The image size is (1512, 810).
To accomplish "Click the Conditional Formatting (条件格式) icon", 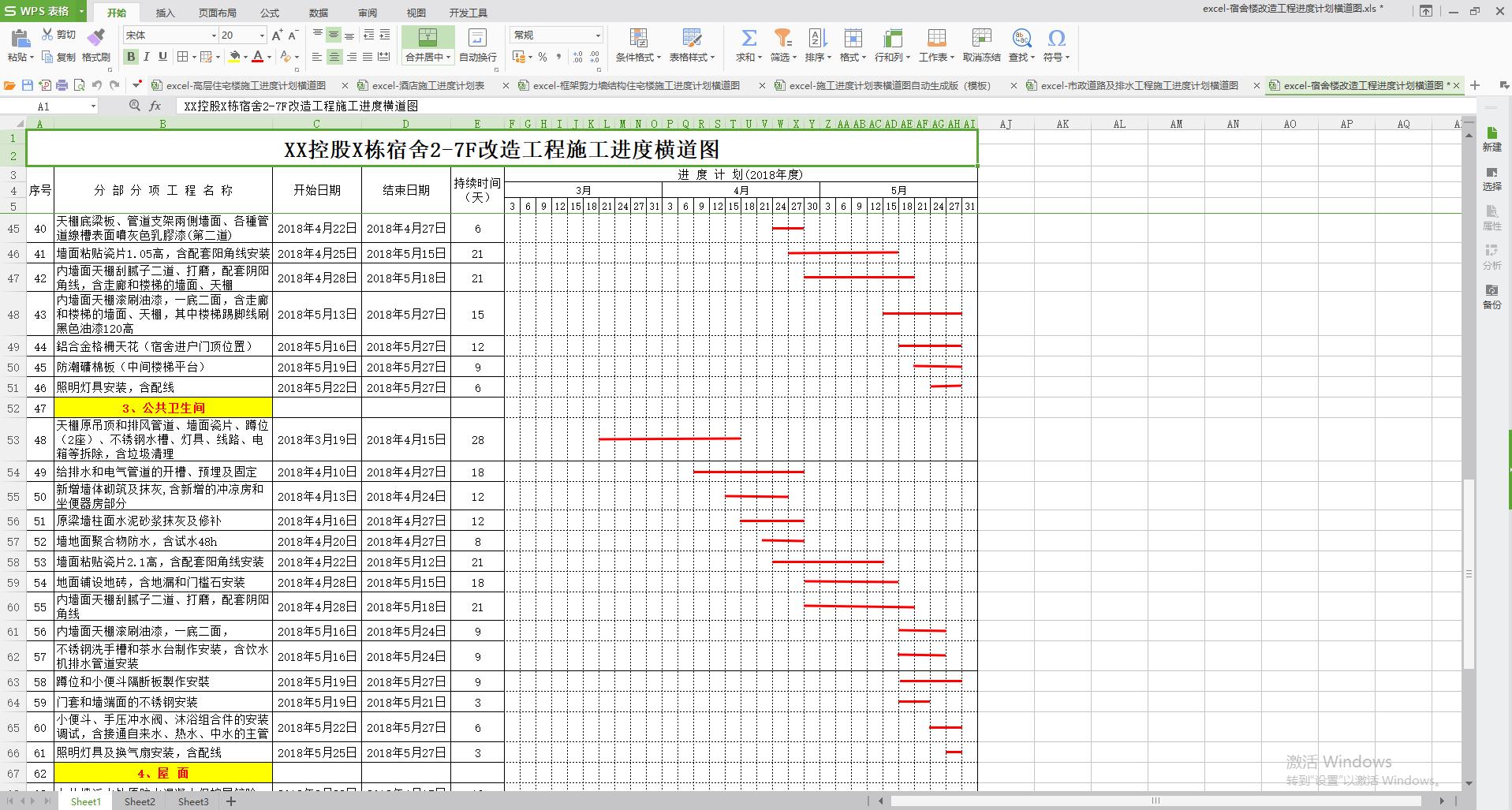I will (638, 38).
